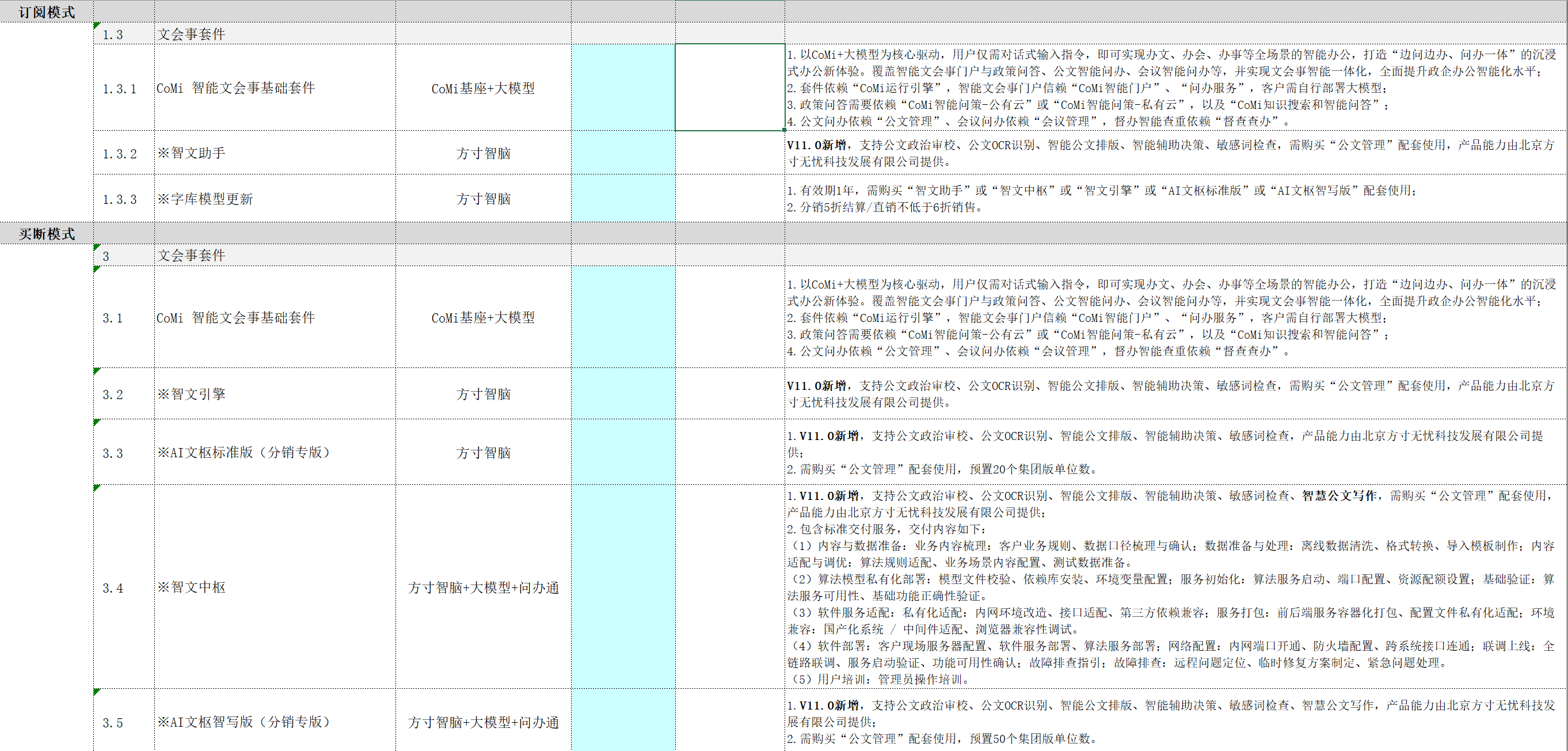The width and height of the screenshot is (1568, 751).
Task: Select the 买断模式 header cell
Action: 47,233
